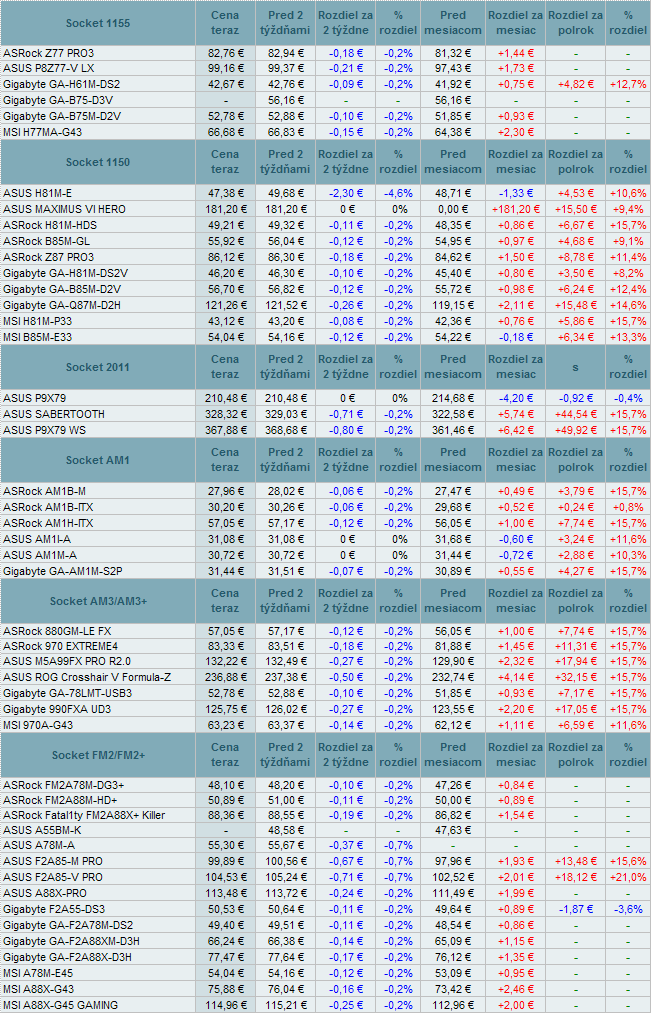Image resolution: width=651 pixels, height=1013 pixels.
Task: Click the "+49,92 €" half-year difference value
Action: point(575,430)
